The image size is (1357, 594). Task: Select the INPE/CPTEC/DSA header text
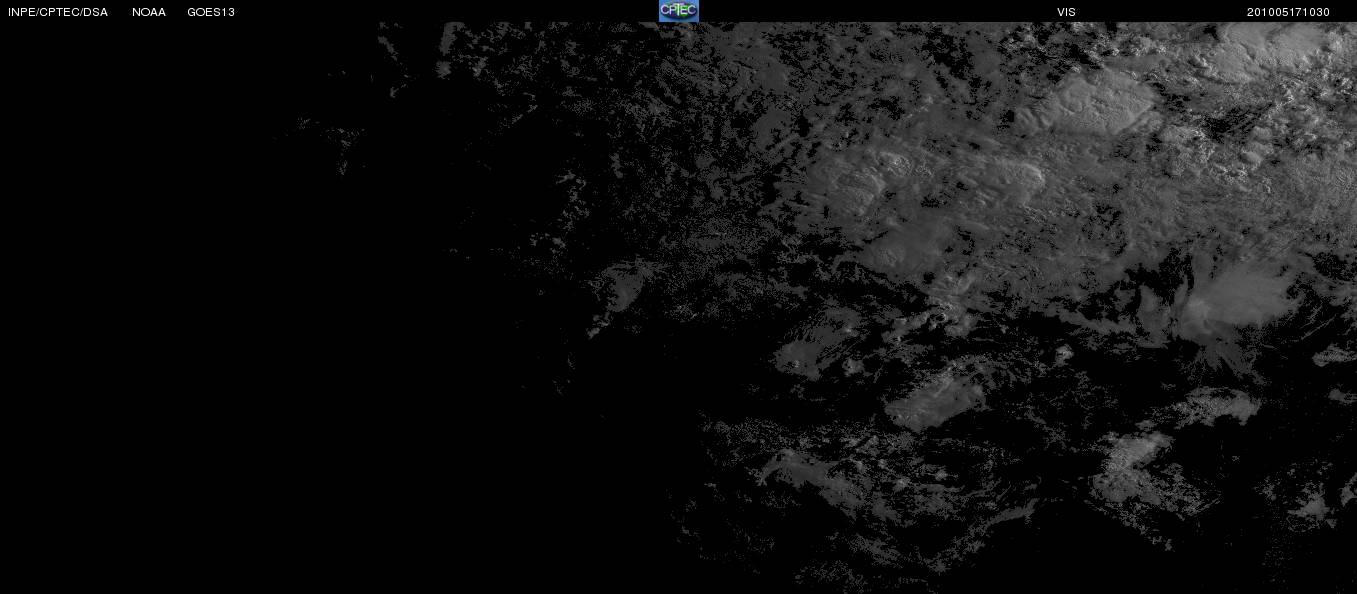(x=58, y=12)
